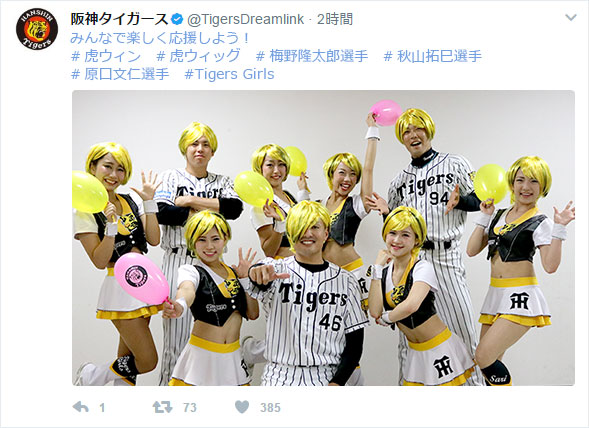
Task: Enlarge the Tigers group photo
Action: 323,238
